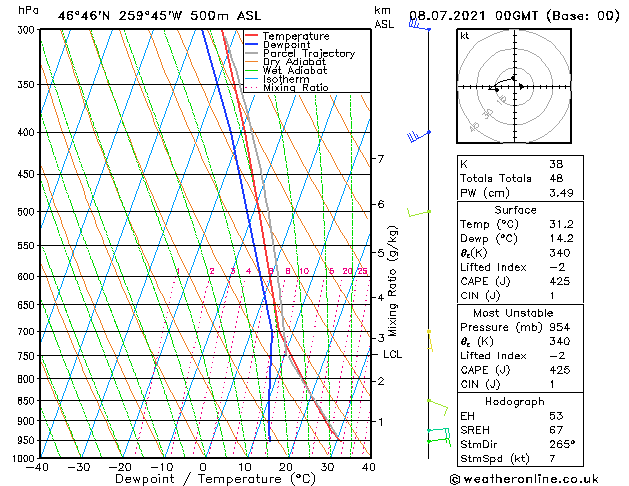629x486 pixels.
Task: Click the hodograph center arrow marker
Action: click(x=521, y=86)
